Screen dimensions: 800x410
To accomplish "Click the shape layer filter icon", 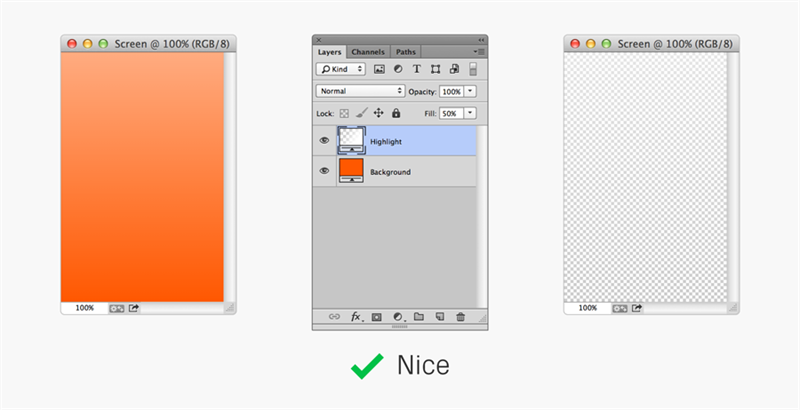I will (435, 69).
